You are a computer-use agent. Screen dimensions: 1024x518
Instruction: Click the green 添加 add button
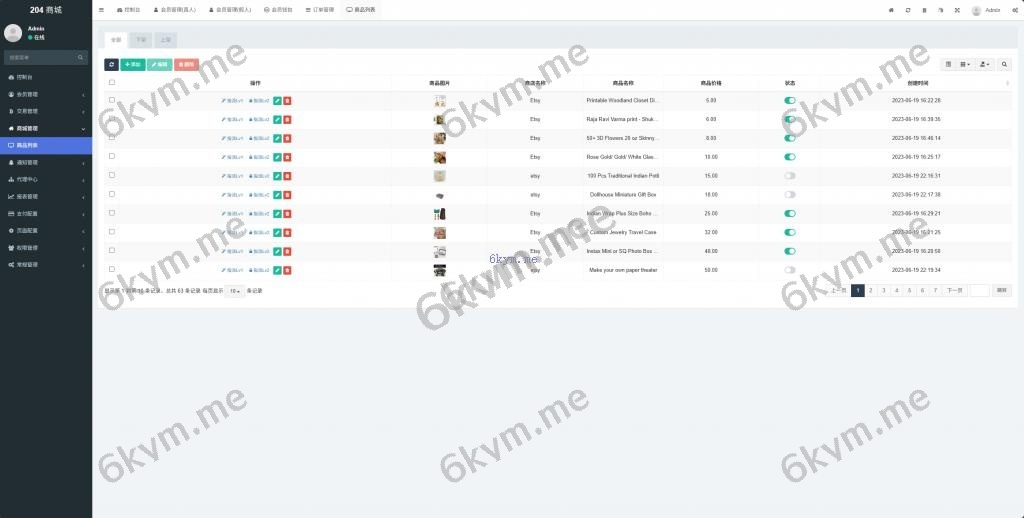coord(132,64)
